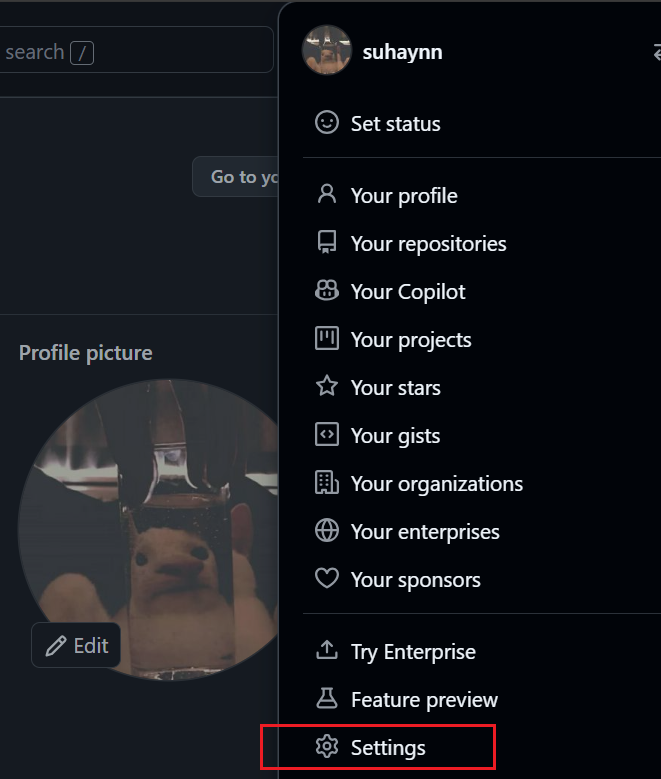Click the Your gists code icon

[x=327, y=435]
